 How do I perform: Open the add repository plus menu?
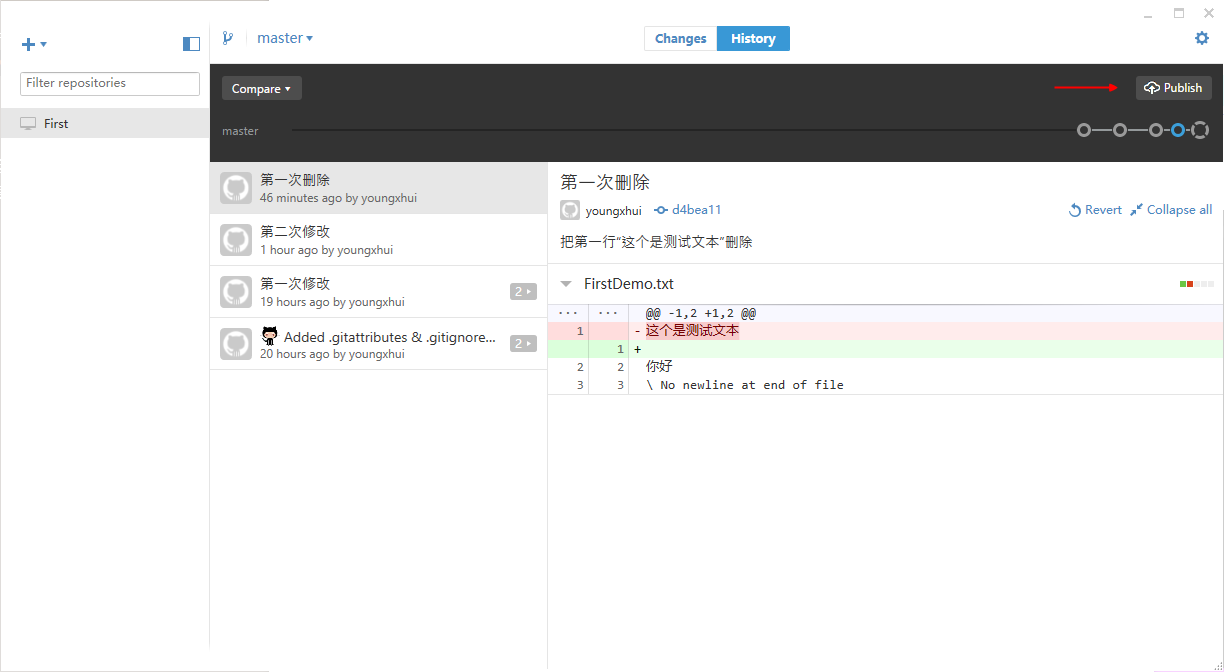[34, 44]
